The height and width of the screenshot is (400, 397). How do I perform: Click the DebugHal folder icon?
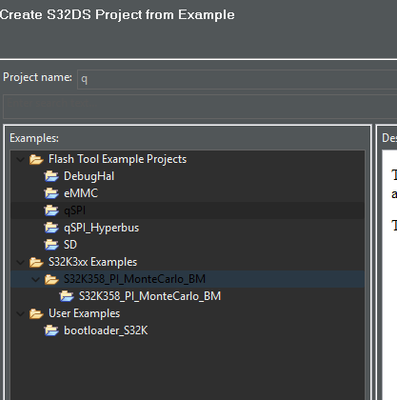[51, 176]
